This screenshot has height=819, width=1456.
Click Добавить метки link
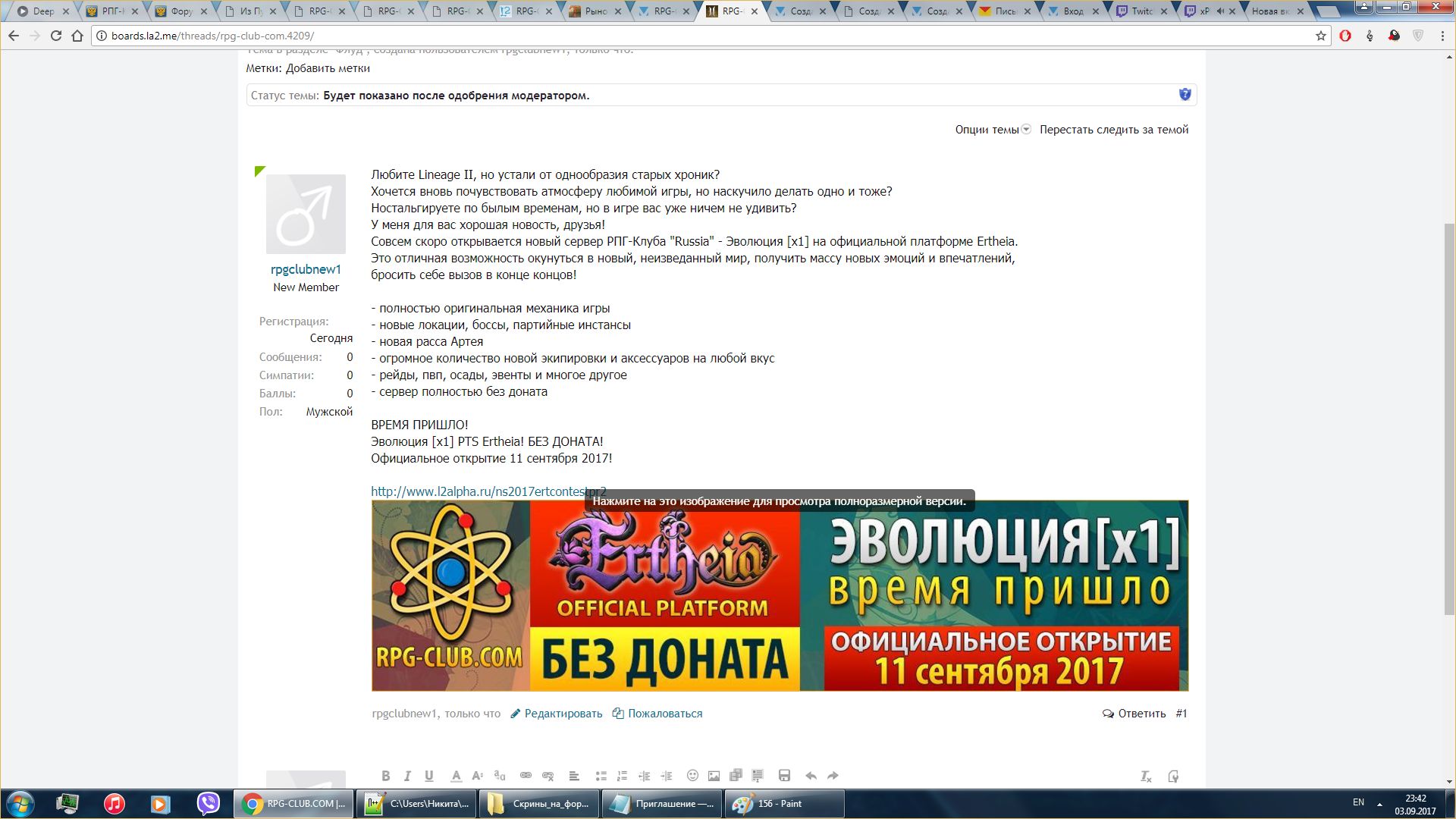coord(328,68)
